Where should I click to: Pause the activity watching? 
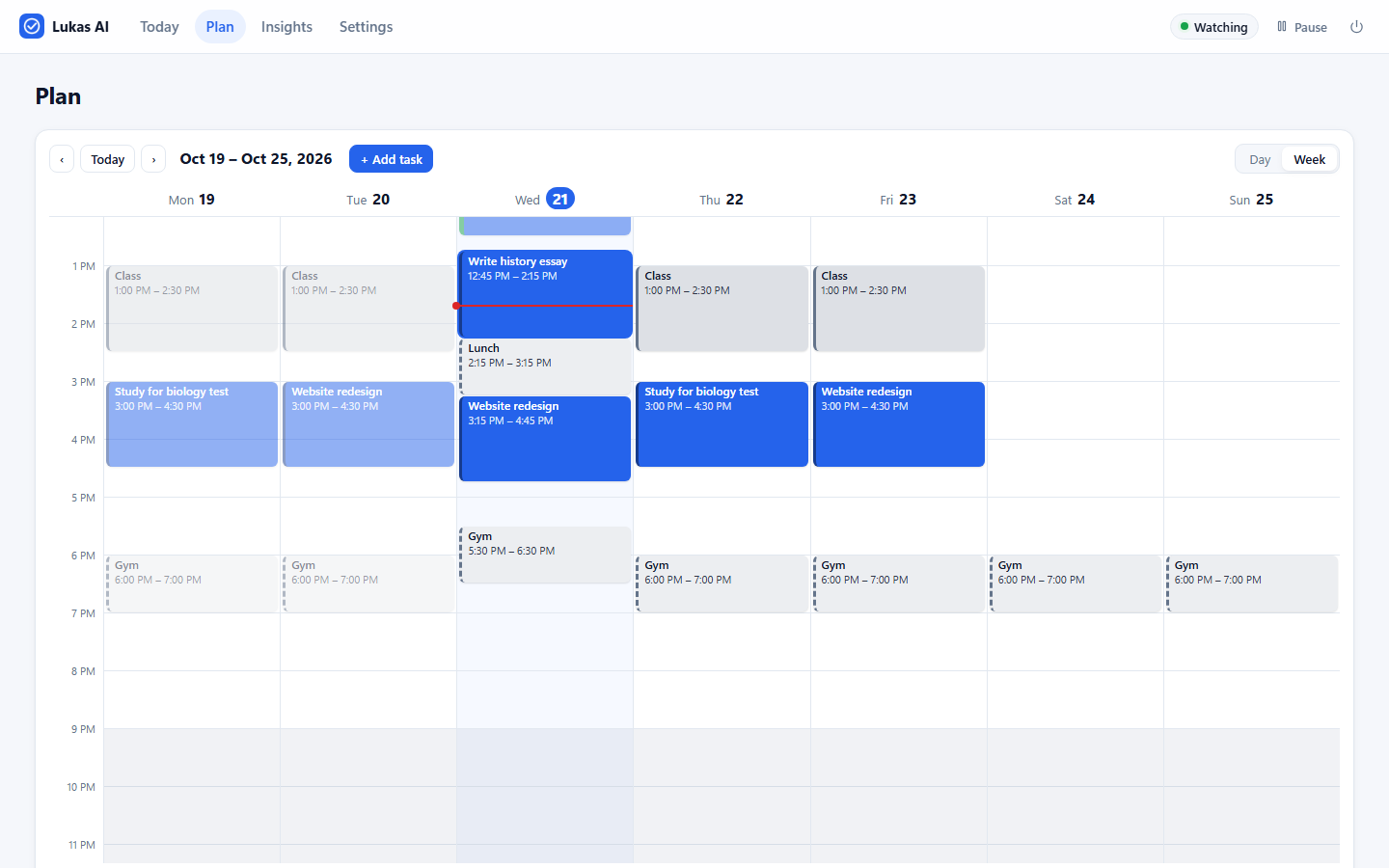[1302, 27]
